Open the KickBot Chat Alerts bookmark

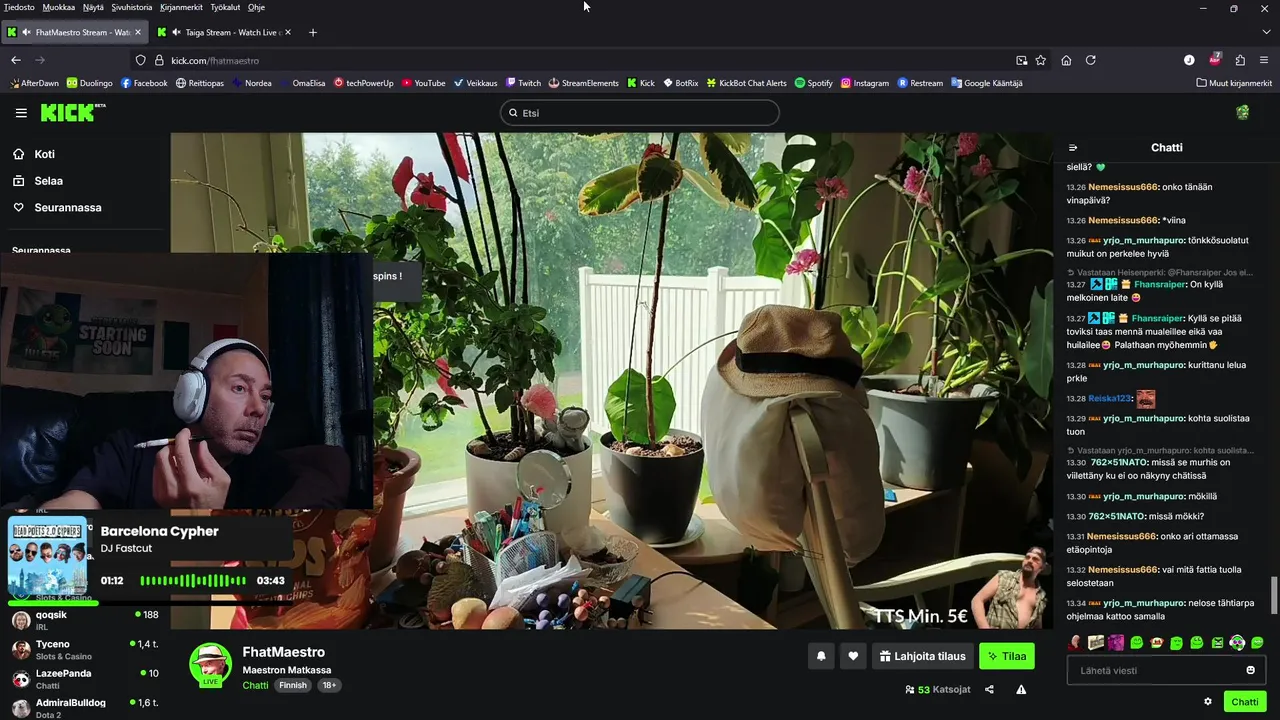pos(747,83)
